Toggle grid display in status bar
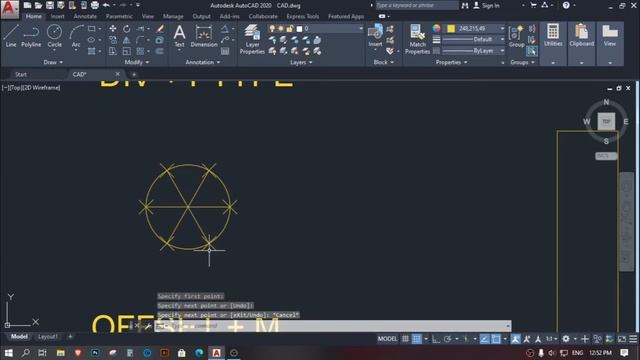 point(405,339)
